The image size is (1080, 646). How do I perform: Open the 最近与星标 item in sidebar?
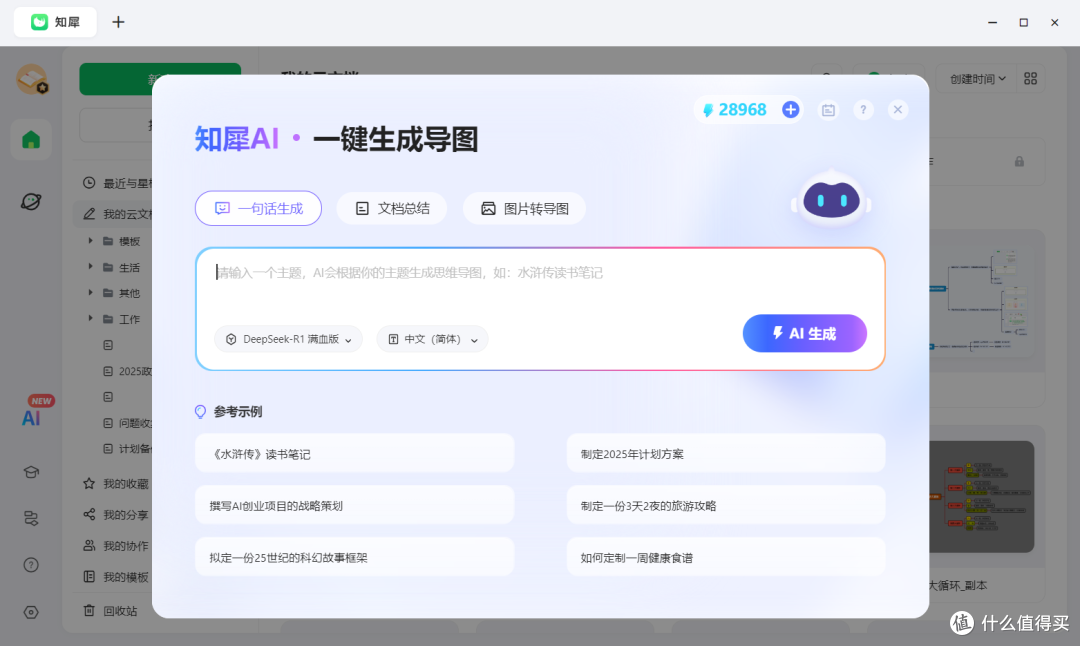(x=117, y=183)
